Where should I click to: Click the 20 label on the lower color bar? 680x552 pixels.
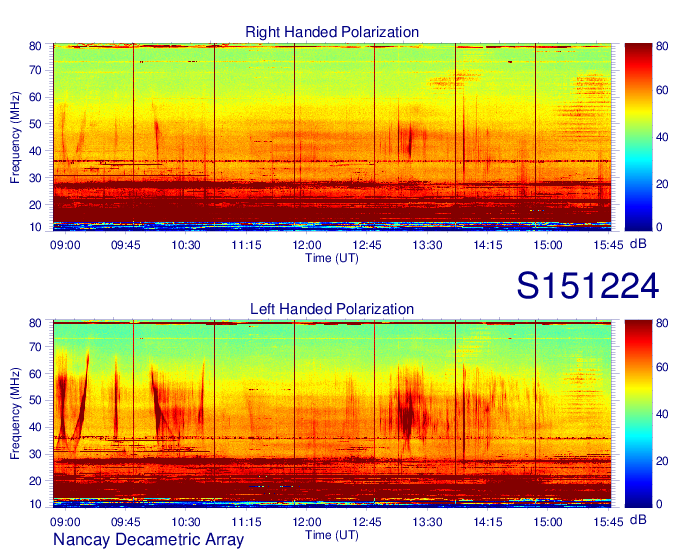pos(662,461)
